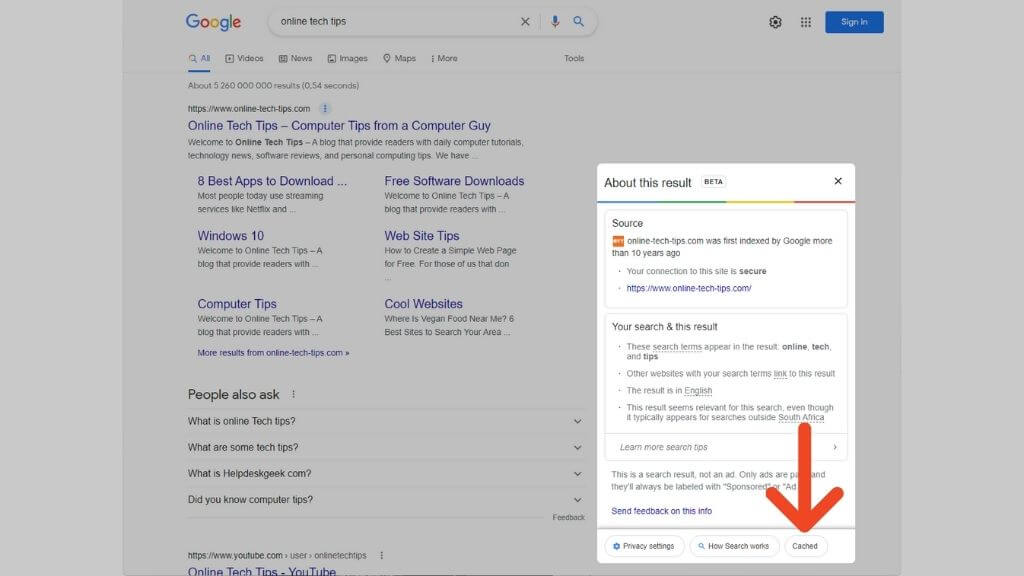
Task: Open three-dot menu beside online-tech-tips.com URL
Action: [325, 108]
